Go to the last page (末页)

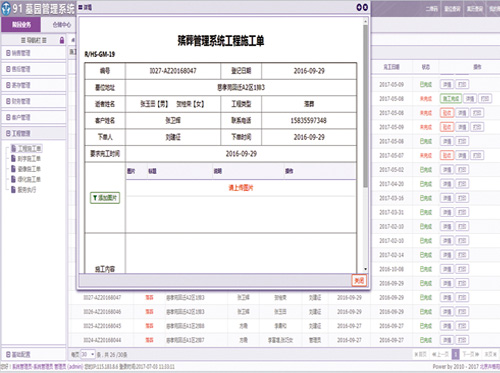[490, 354]
